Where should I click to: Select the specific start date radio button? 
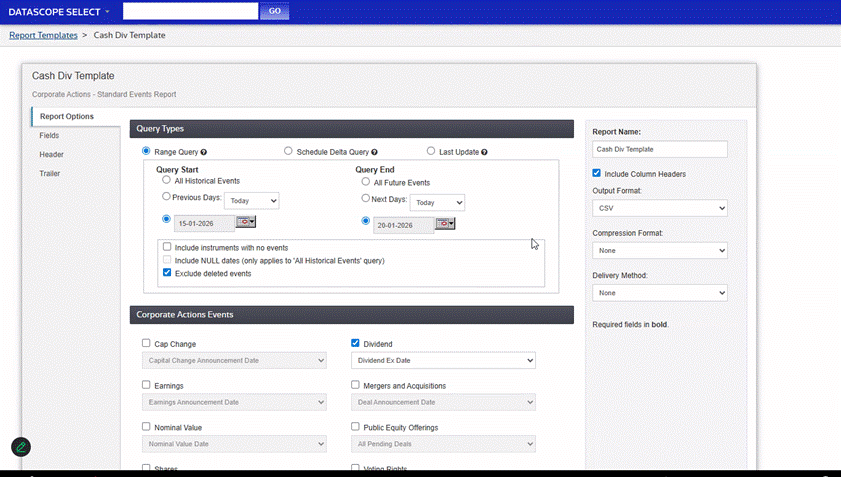point(166,219)
